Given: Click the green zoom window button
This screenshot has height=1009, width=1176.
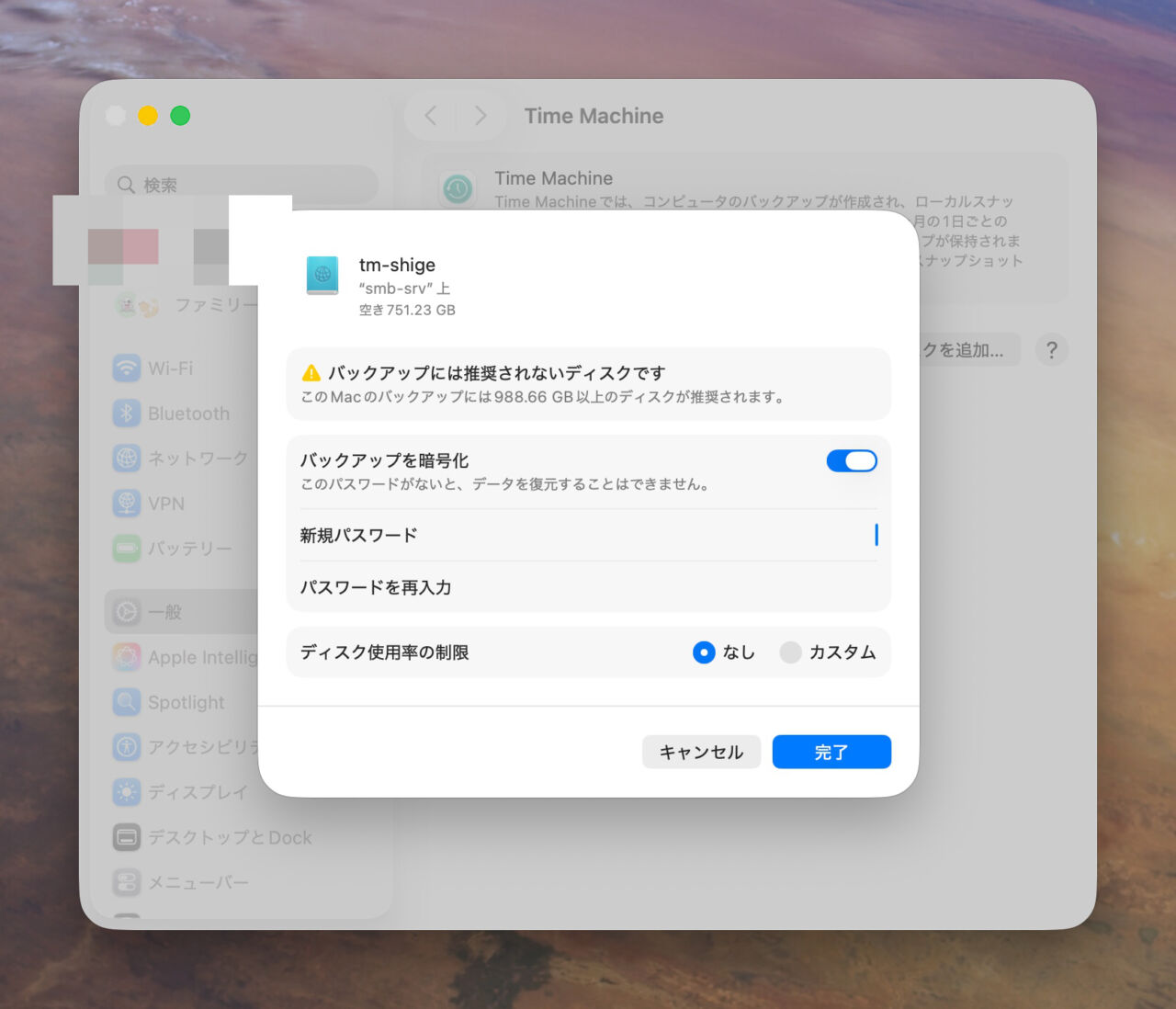Looking at the screenshot, I should [180, 116].
